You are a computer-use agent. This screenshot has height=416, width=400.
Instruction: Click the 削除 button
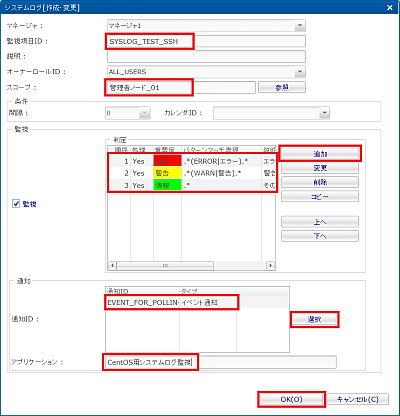pyautogui.click(x=320, y=182)
